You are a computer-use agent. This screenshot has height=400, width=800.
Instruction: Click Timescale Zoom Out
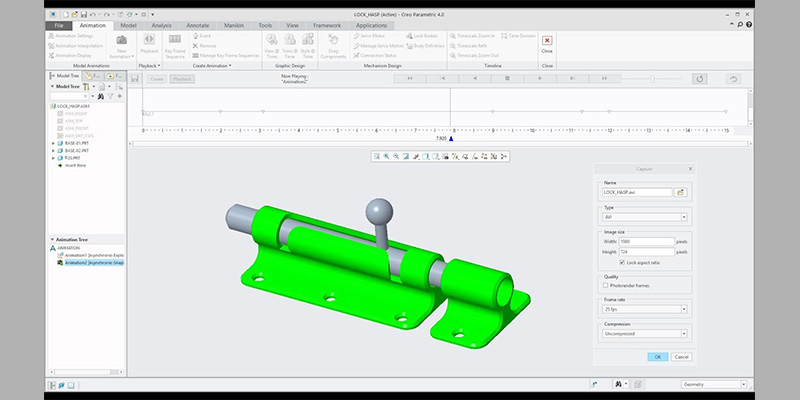pos(473,55)
